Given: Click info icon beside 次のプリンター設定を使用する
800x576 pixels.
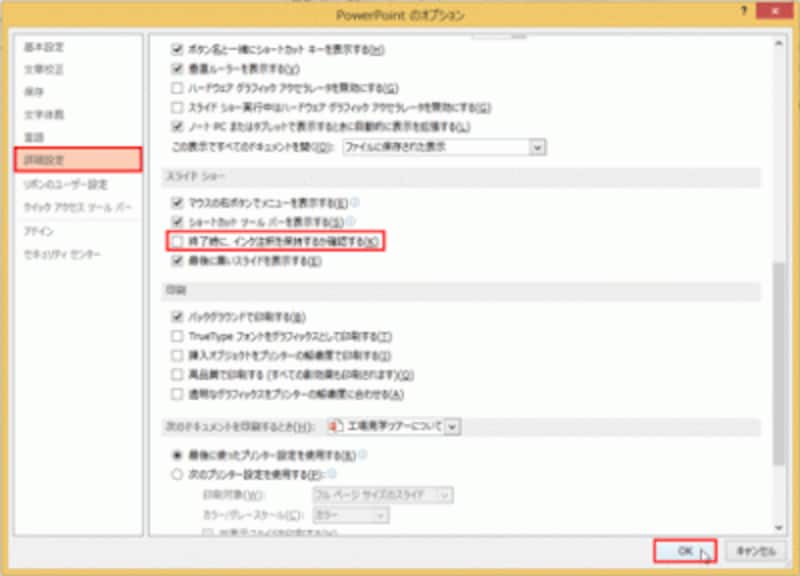Looking at the screenshot, I should tap(332, 474).
